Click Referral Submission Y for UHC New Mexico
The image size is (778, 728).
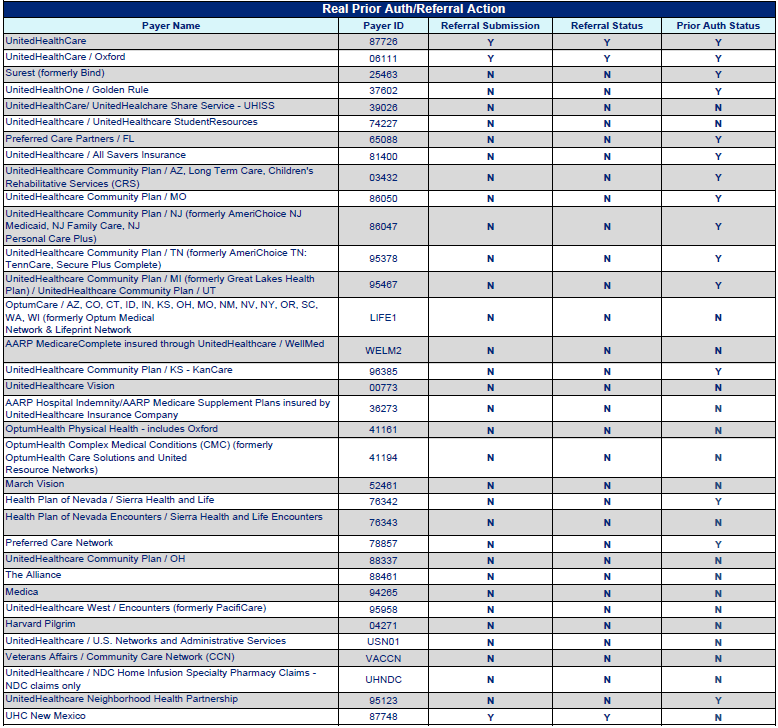point(490,717)
